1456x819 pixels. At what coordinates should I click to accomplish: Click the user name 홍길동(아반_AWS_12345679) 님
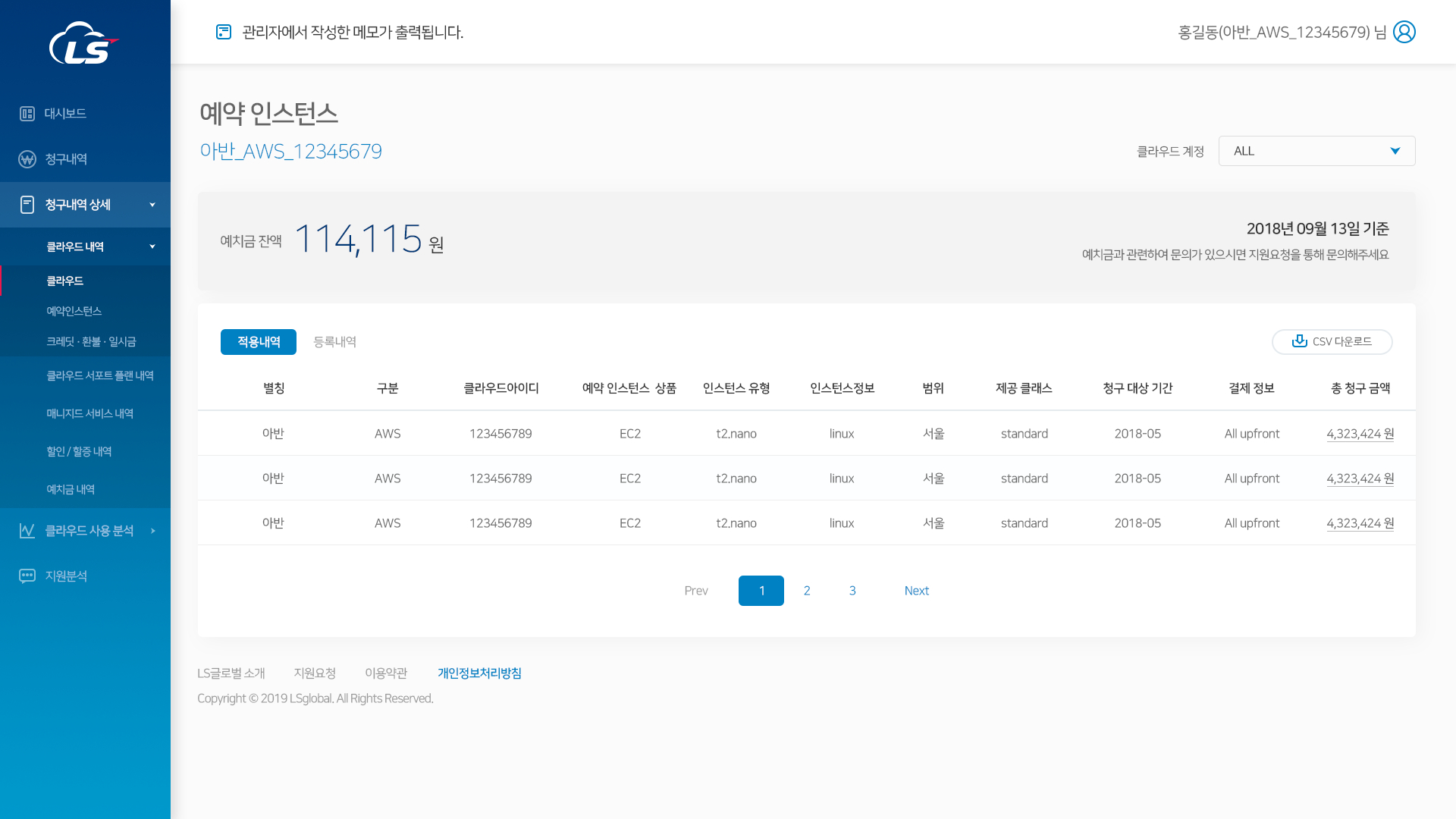[x=1282, y=32]
